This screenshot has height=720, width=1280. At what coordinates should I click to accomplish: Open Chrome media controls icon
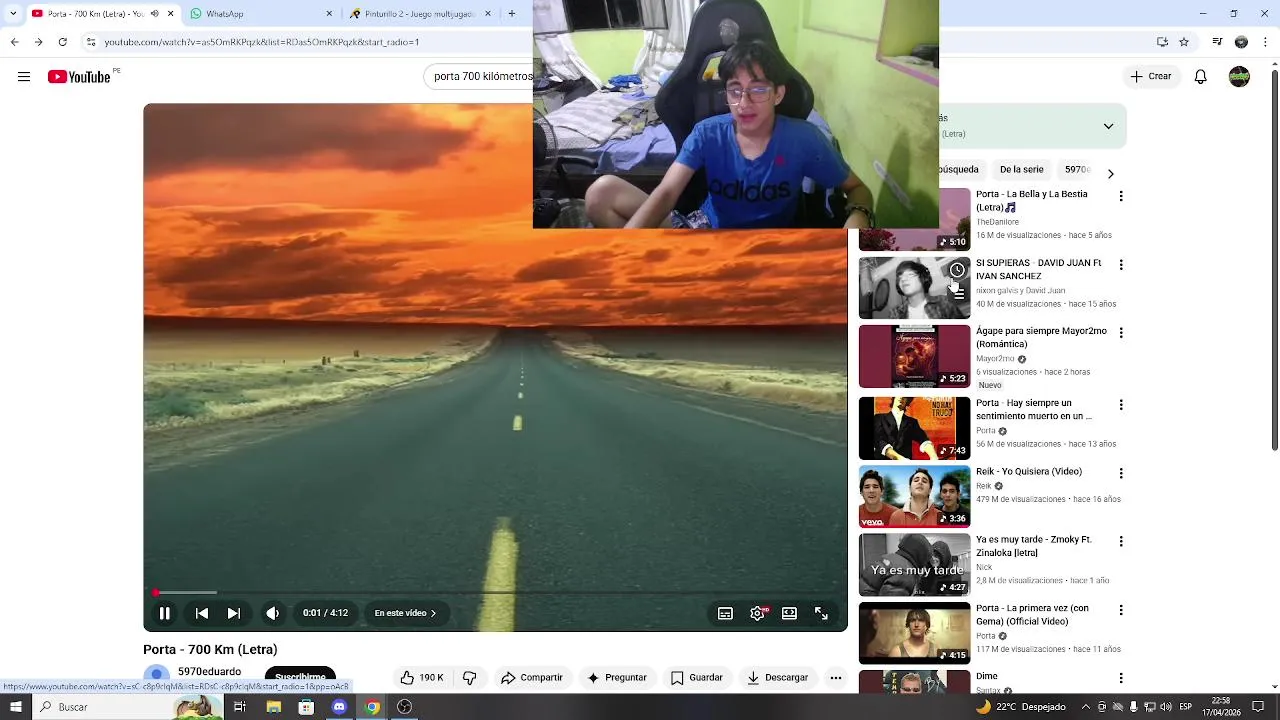1216,42
